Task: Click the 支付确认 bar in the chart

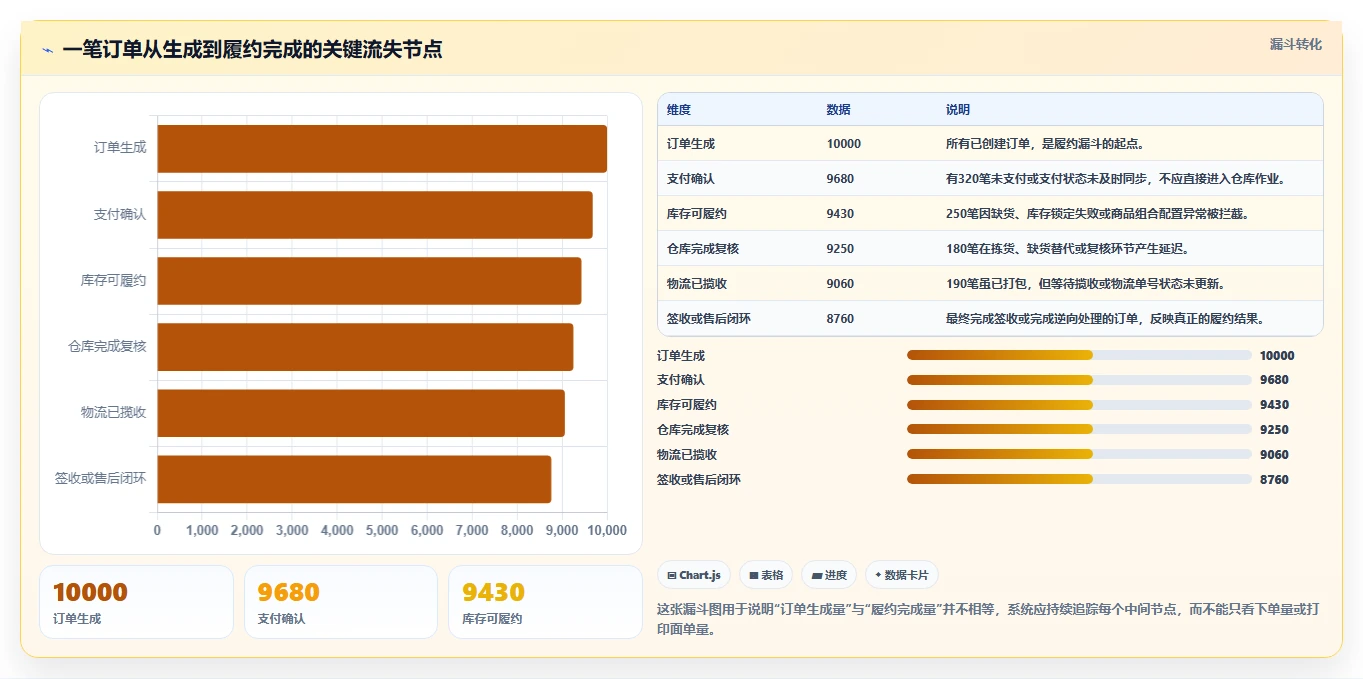Action: click(375, 214)
